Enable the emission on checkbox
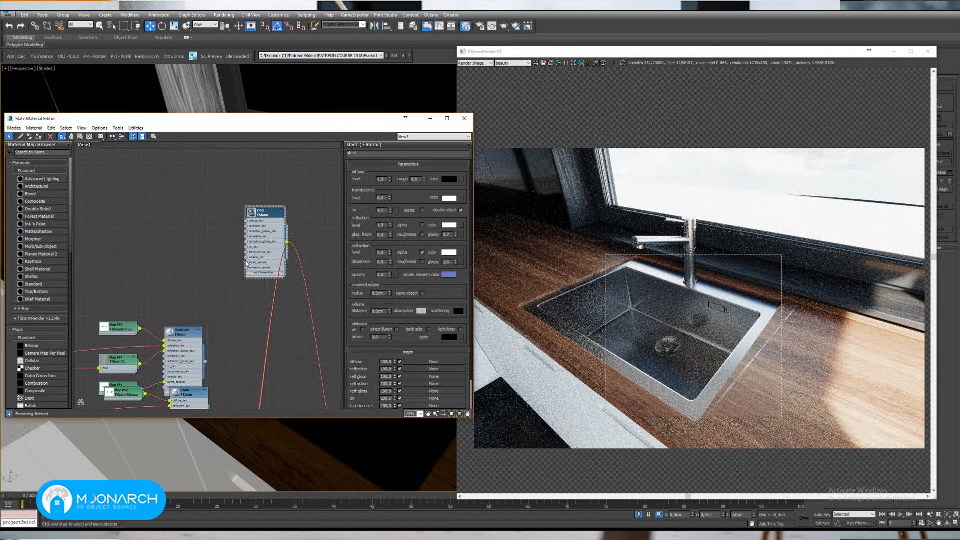 [362, 329]
